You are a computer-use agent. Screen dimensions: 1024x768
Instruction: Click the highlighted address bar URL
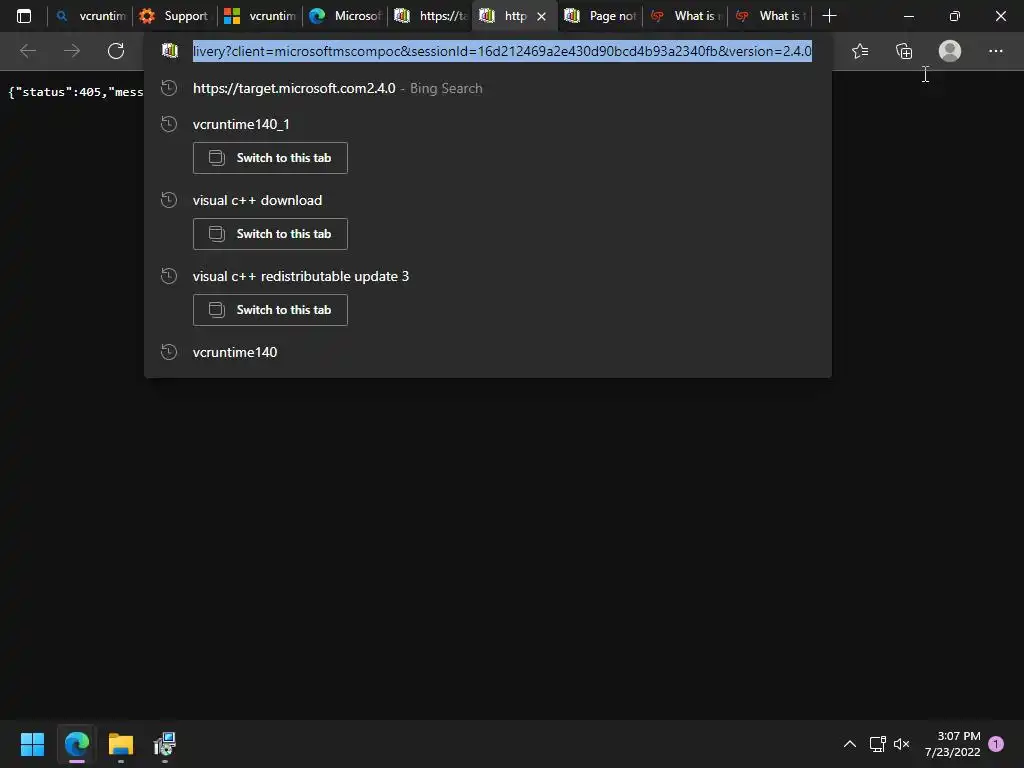click(502, 51)
